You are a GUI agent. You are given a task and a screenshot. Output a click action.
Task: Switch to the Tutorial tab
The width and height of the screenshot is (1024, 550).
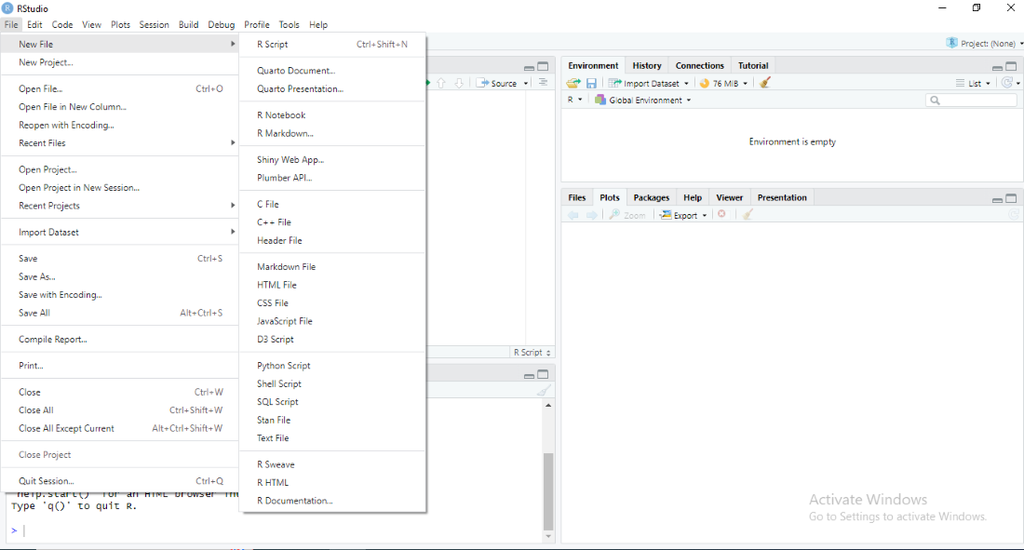pos(753,65)
